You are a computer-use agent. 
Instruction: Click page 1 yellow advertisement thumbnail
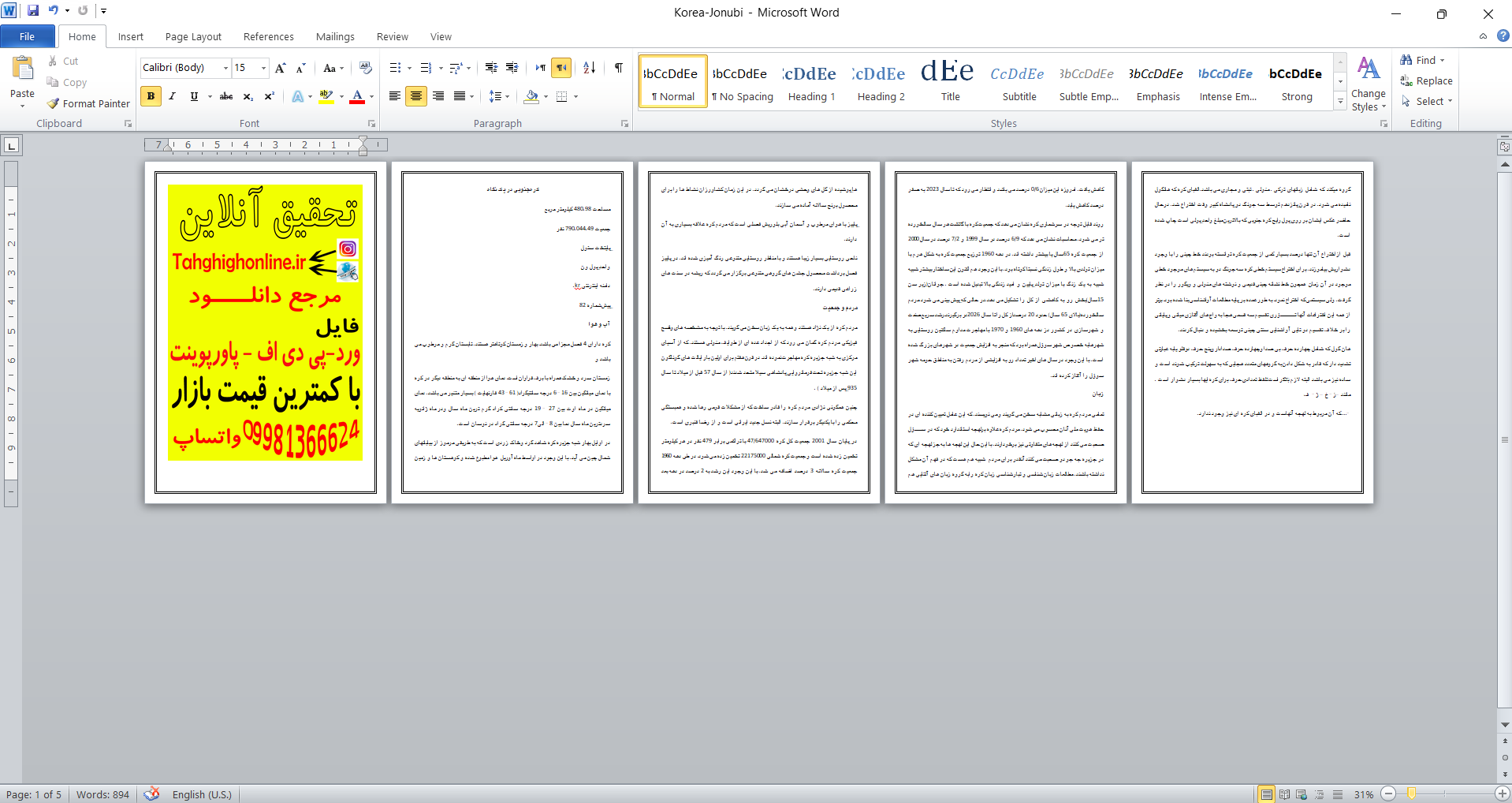265,323
